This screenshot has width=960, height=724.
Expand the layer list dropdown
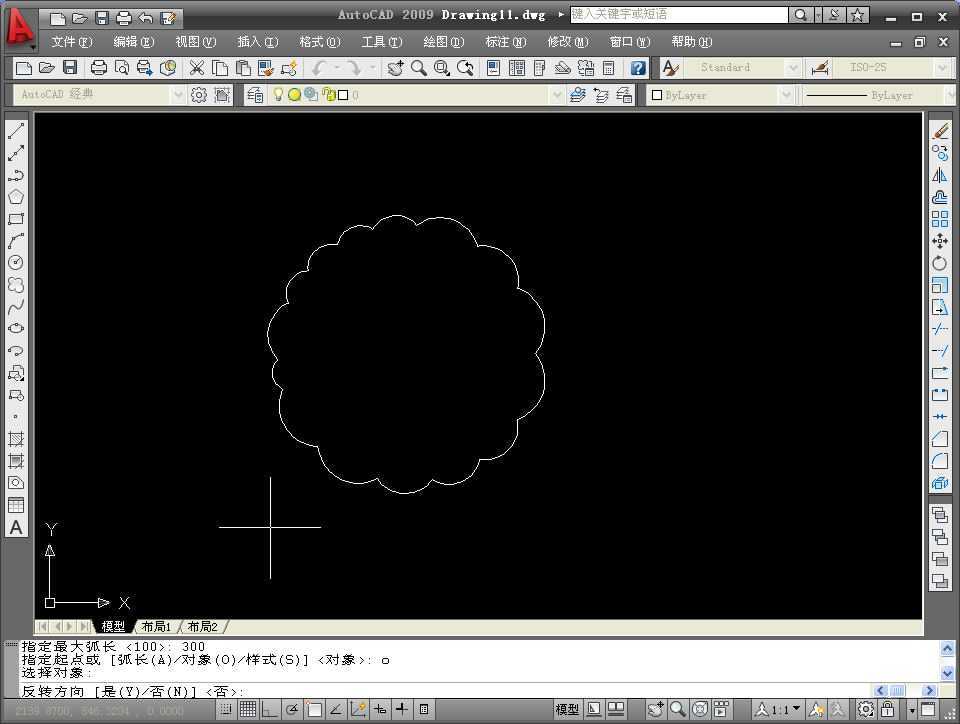pyautogui.click(x=556, y=95)
